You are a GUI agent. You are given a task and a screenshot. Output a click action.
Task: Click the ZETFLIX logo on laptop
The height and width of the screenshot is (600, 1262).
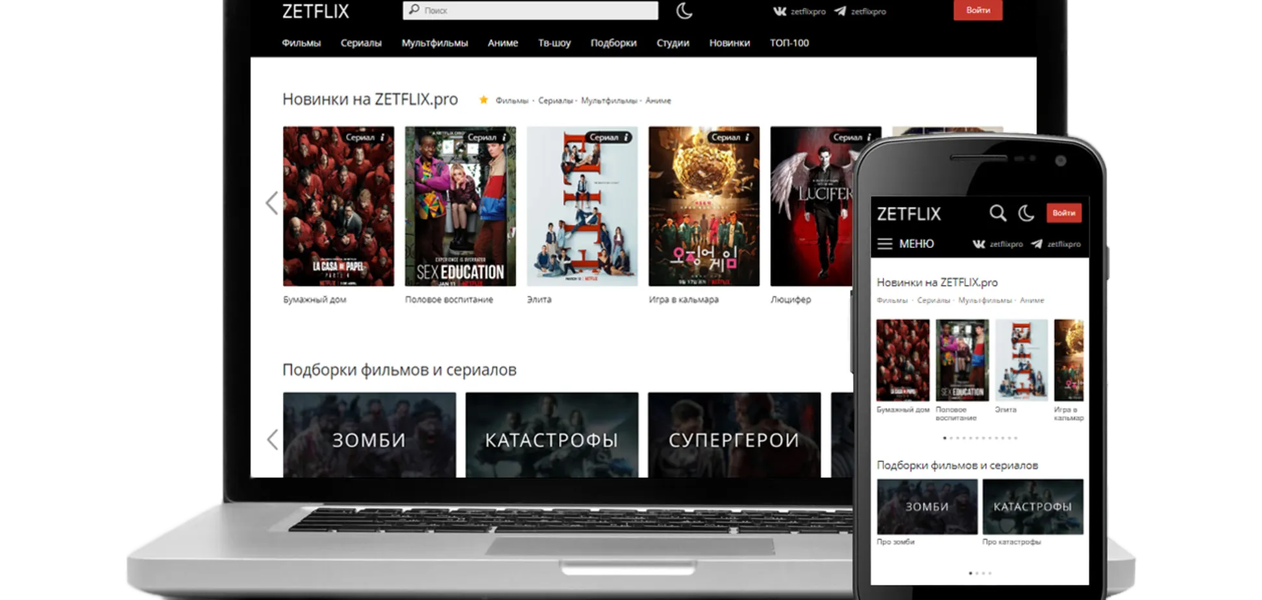[x=315, y=11]
